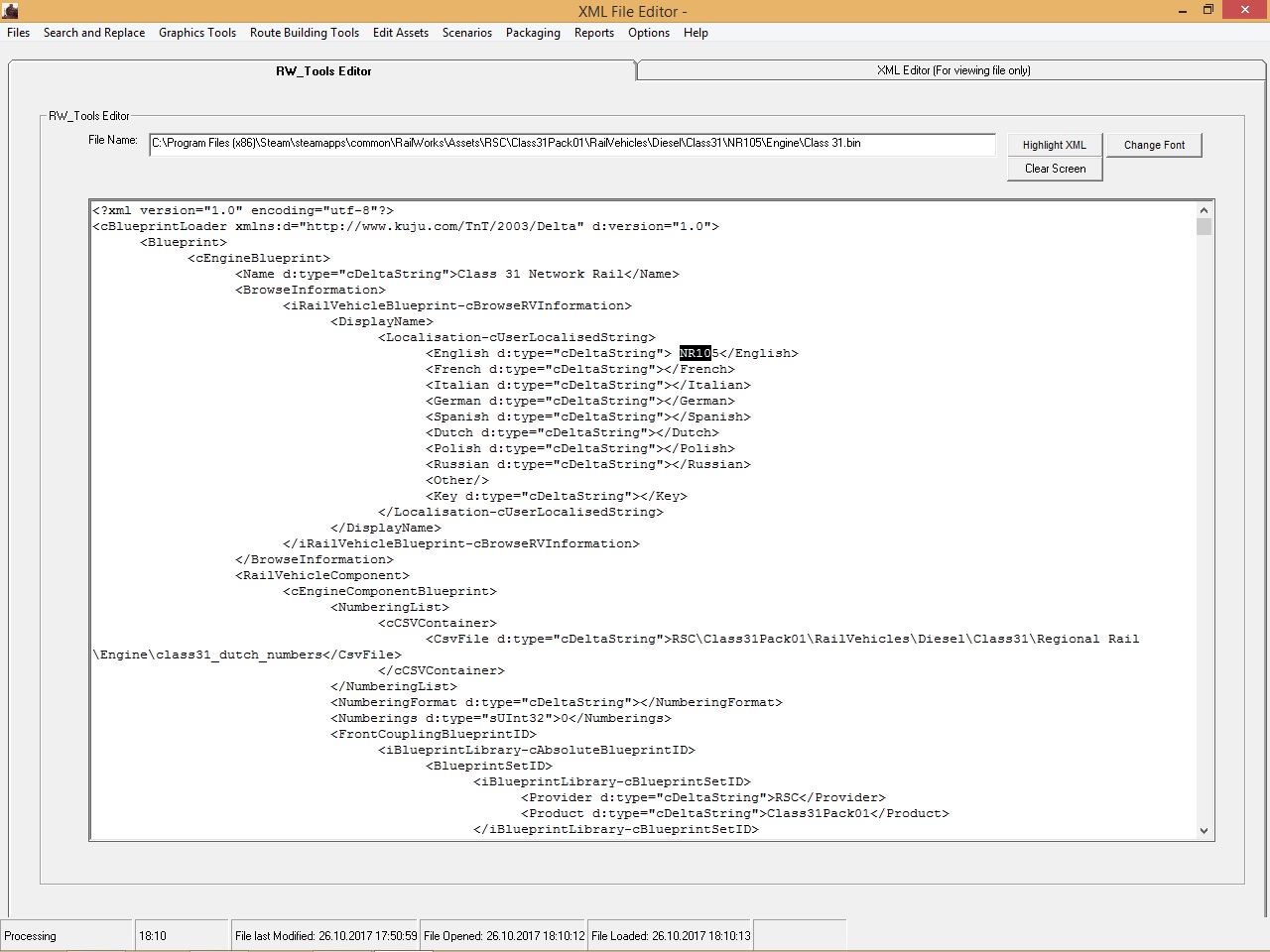Click the class31_dutch_numbers line
The width and height of the screenshot is (1270, 952).
(247, 654)
